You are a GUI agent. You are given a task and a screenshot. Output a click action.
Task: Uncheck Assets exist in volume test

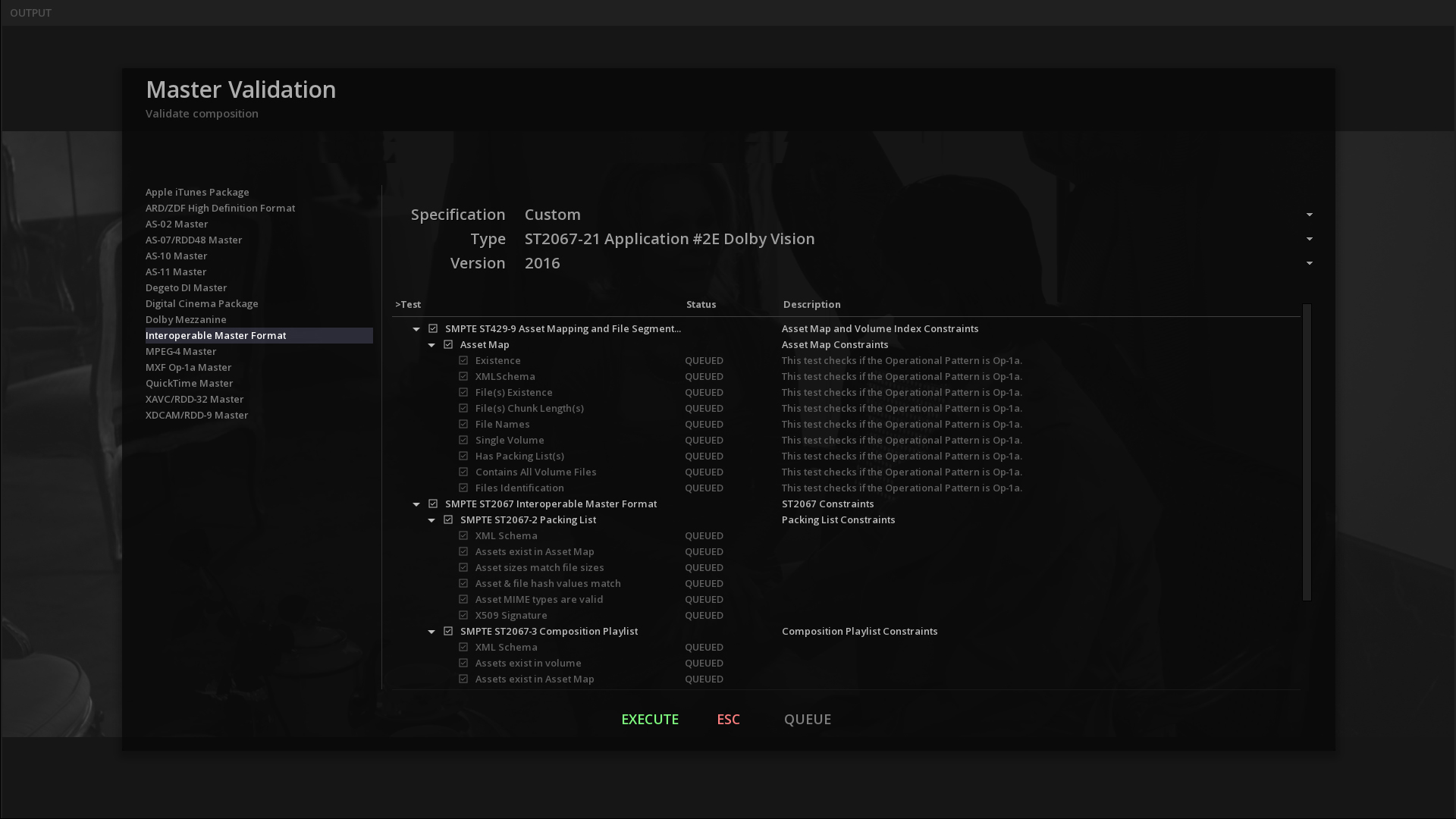tap(463, 663)
